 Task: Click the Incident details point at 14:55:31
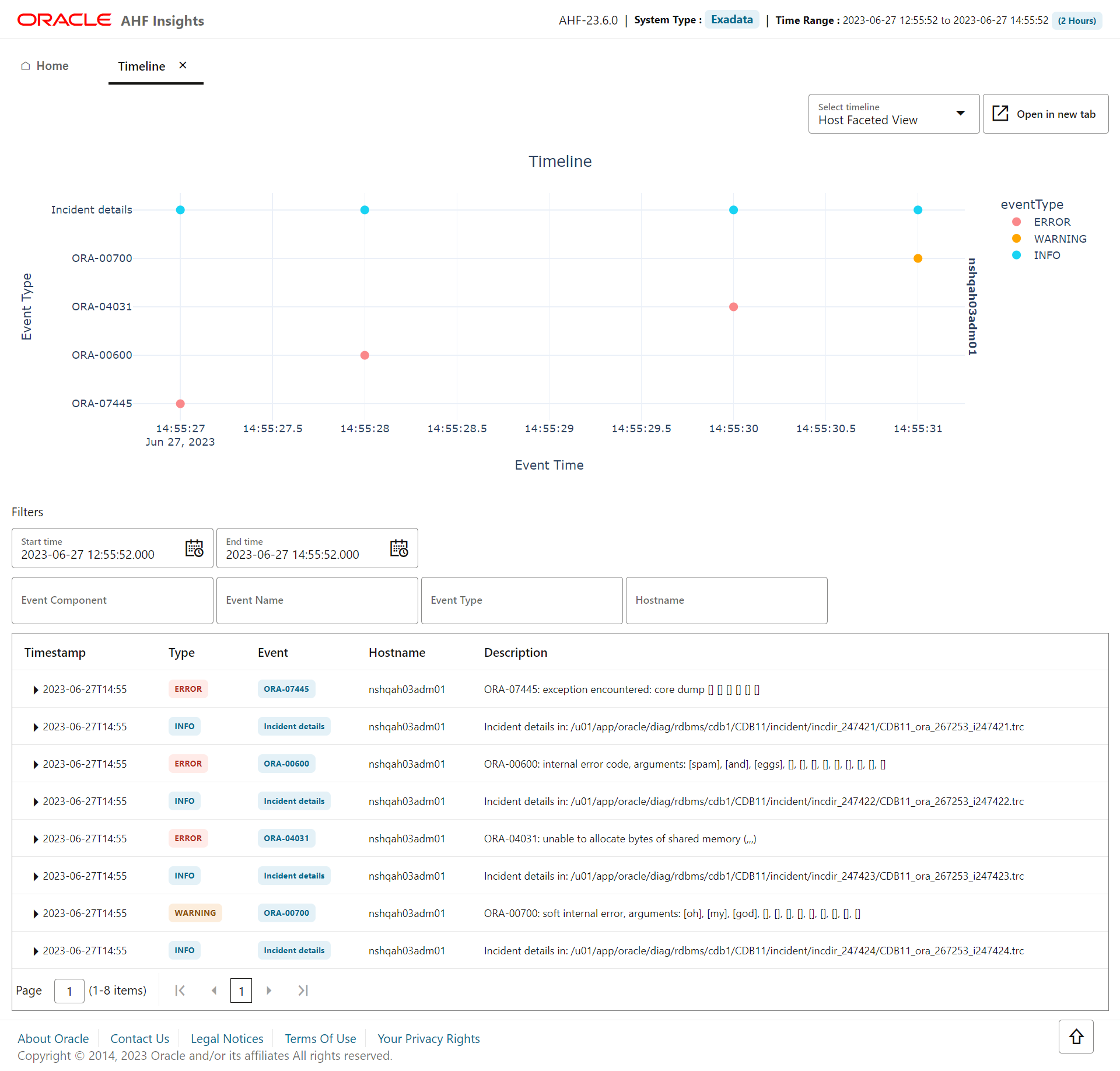click(918, 210)
